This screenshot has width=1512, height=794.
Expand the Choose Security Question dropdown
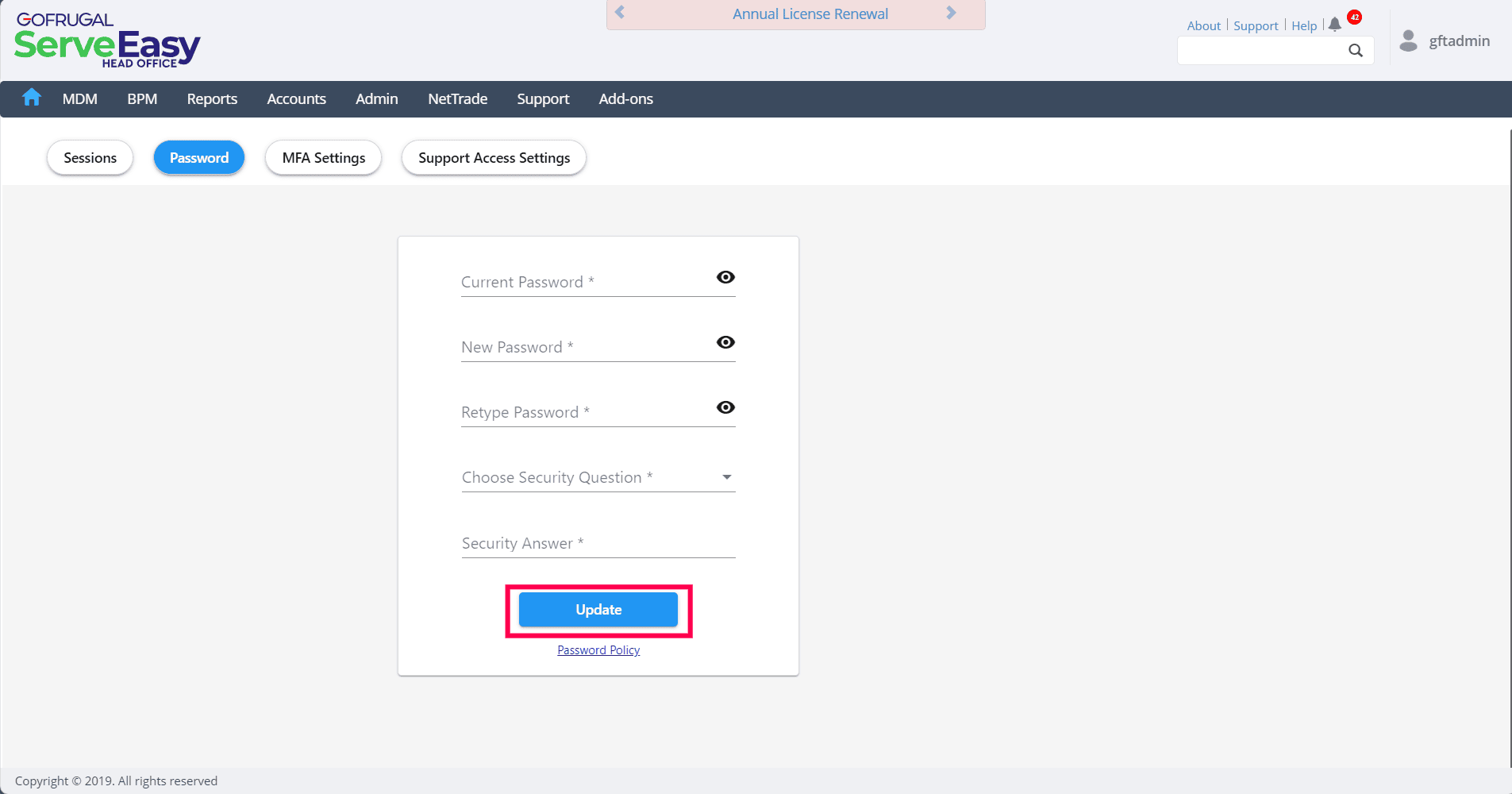(726, 477)
